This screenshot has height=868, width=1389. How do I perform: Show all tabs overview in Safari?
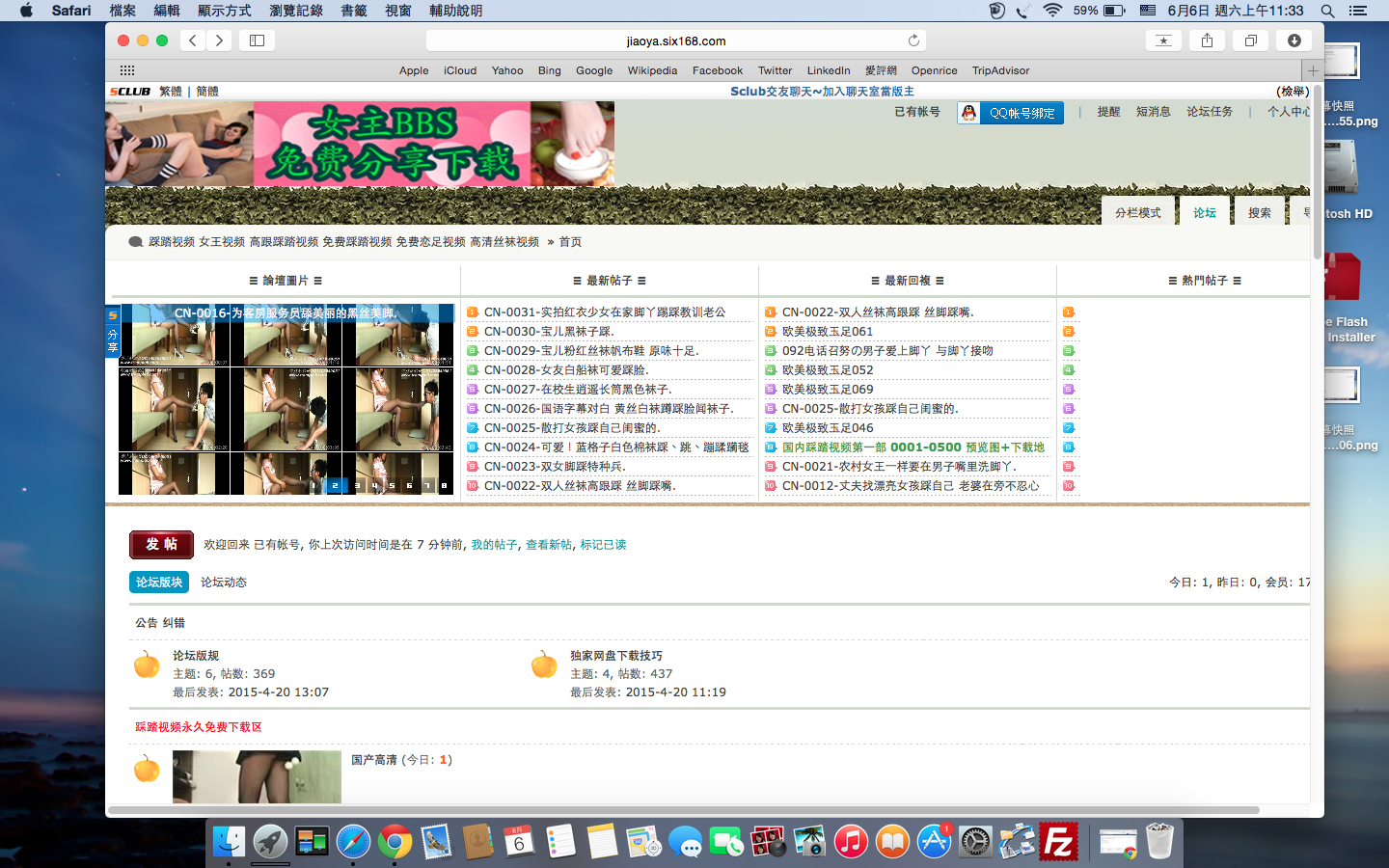[x=1251, y=41]
